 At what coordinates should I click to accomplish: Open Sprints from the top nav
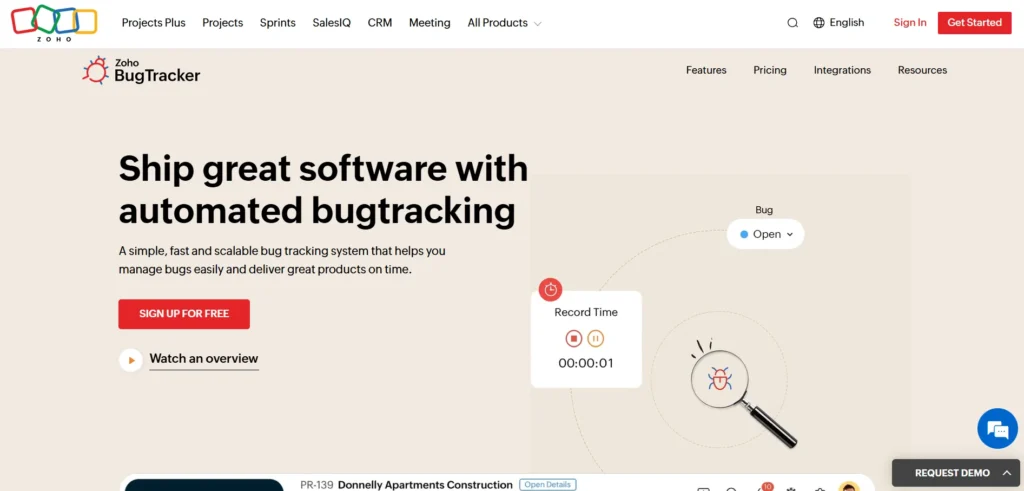[x=278, y=23]
